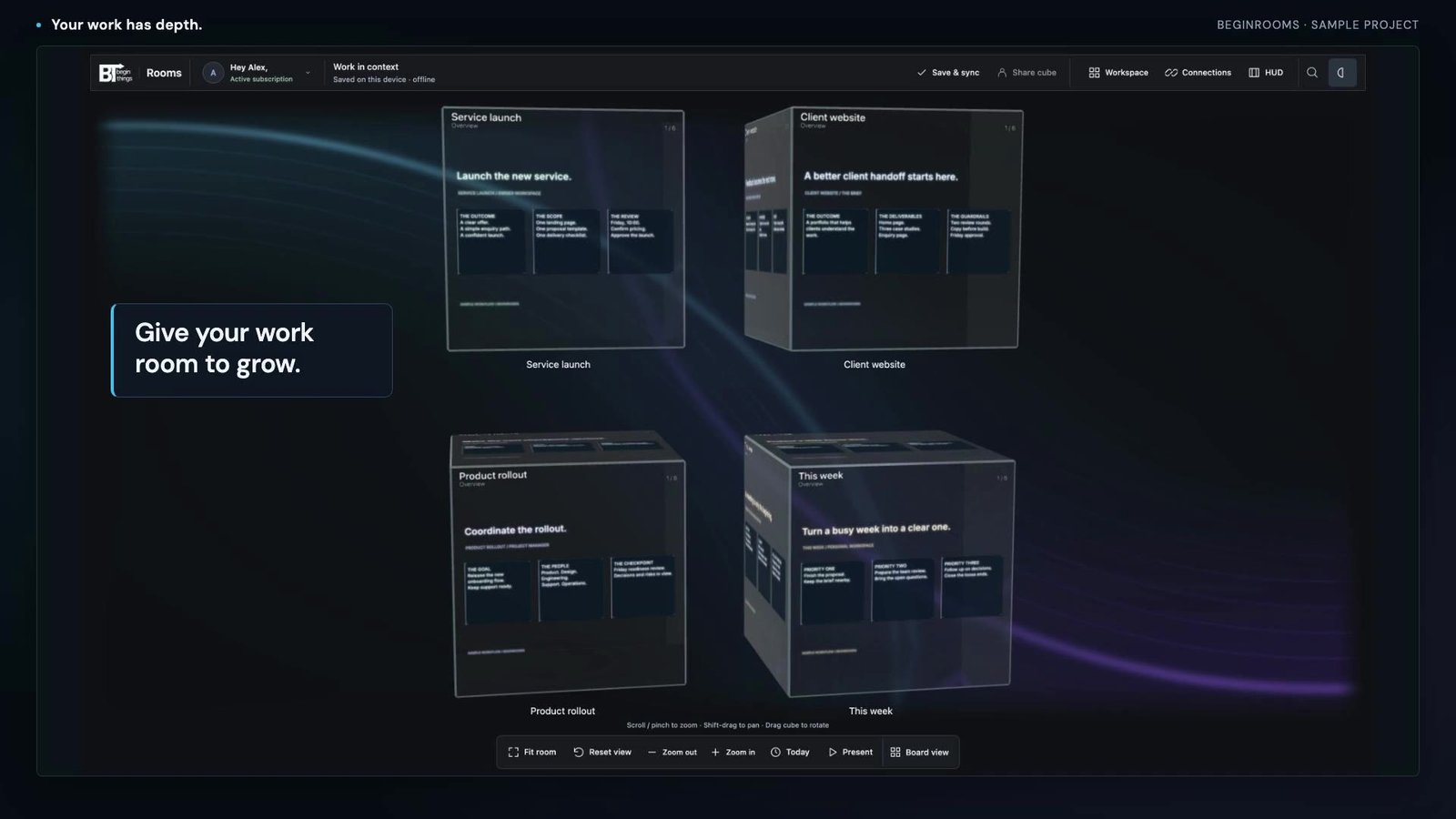Click 'Saved on this device · offline' status
1456x819 pixels.
pos(384,80)
